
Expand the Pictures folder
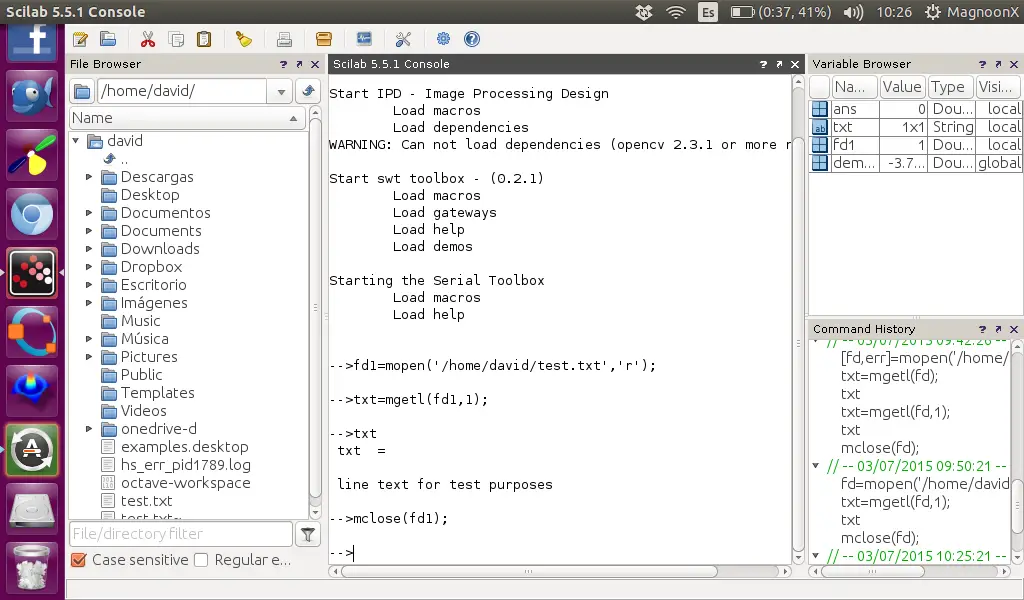coord(89,357)
